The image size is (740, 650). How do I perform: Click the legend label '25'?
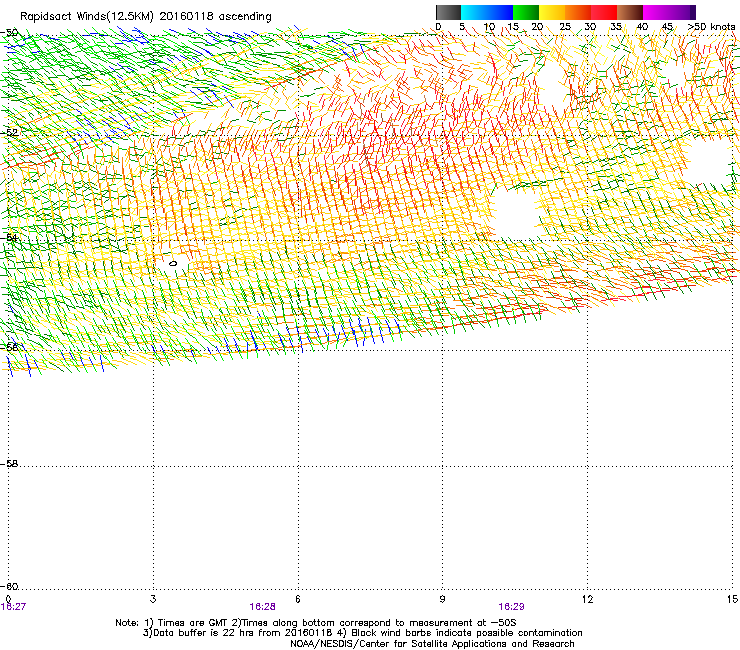tap(565, 26)
